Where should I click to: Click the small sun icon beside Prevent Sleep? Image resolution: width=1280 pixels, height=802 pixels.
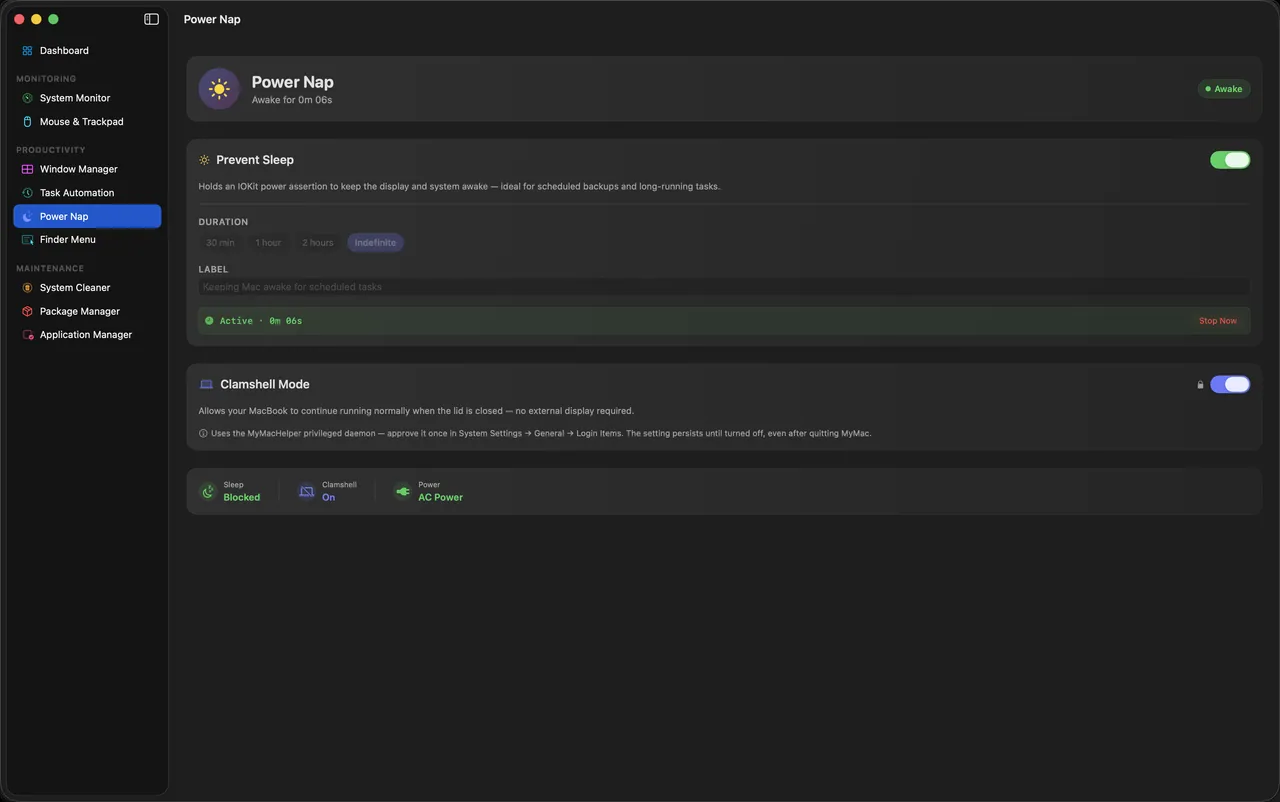tap(204, 160)
